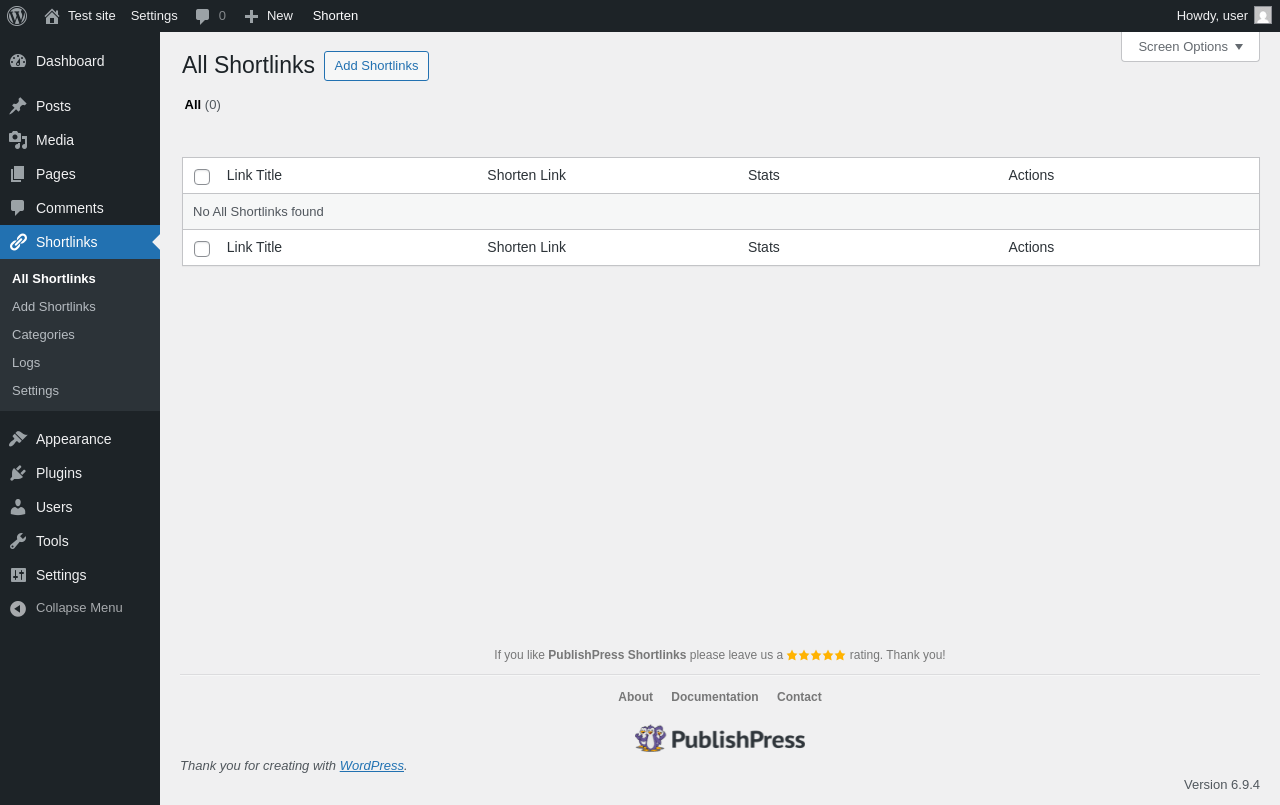Open Plugins in the sidebar
The width and height of the screenshot is (1280, 805).
(80, 473)
